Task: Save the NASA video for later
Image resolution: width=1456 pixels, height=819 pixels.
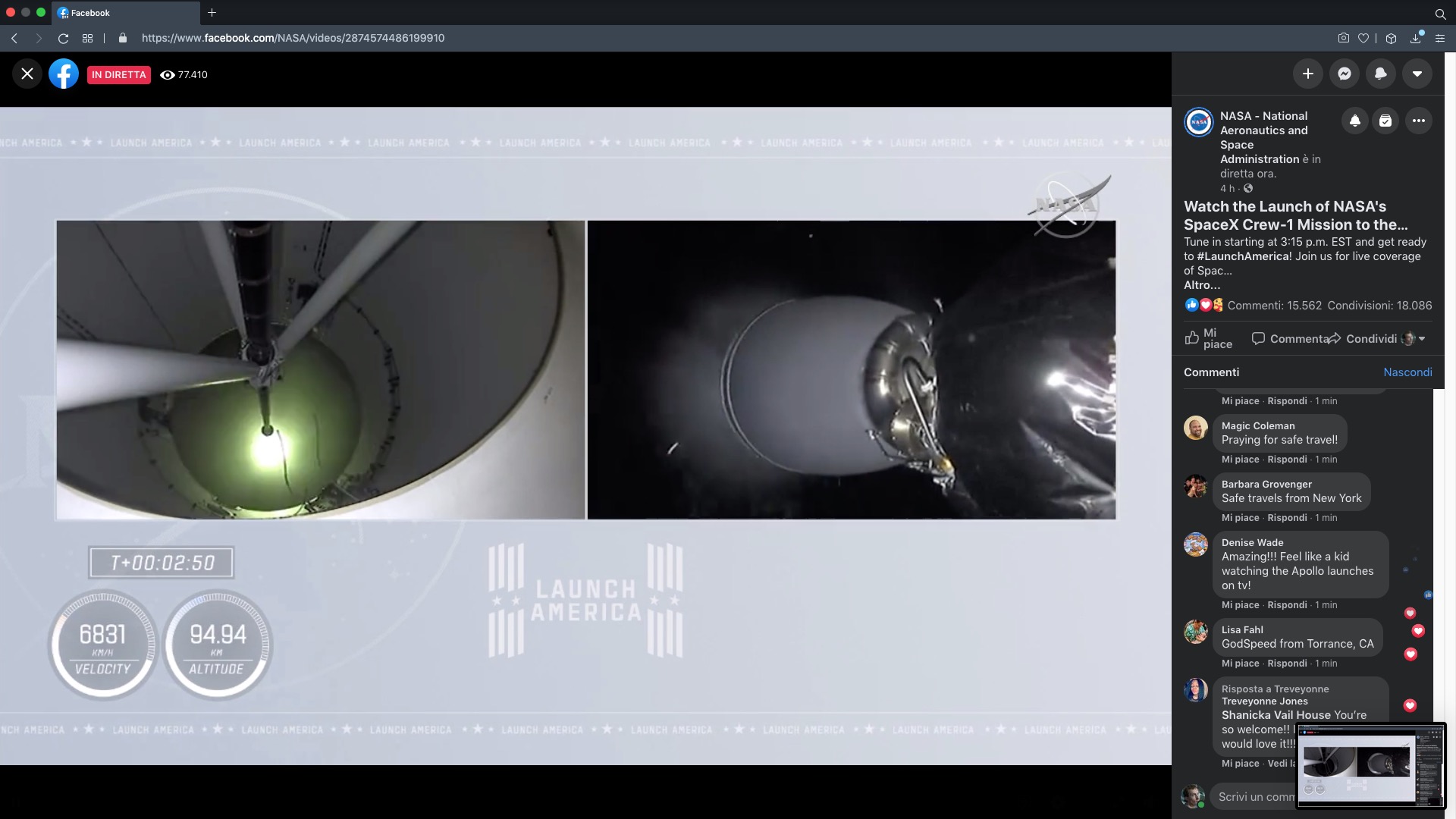Action: tap(1385, 121)
